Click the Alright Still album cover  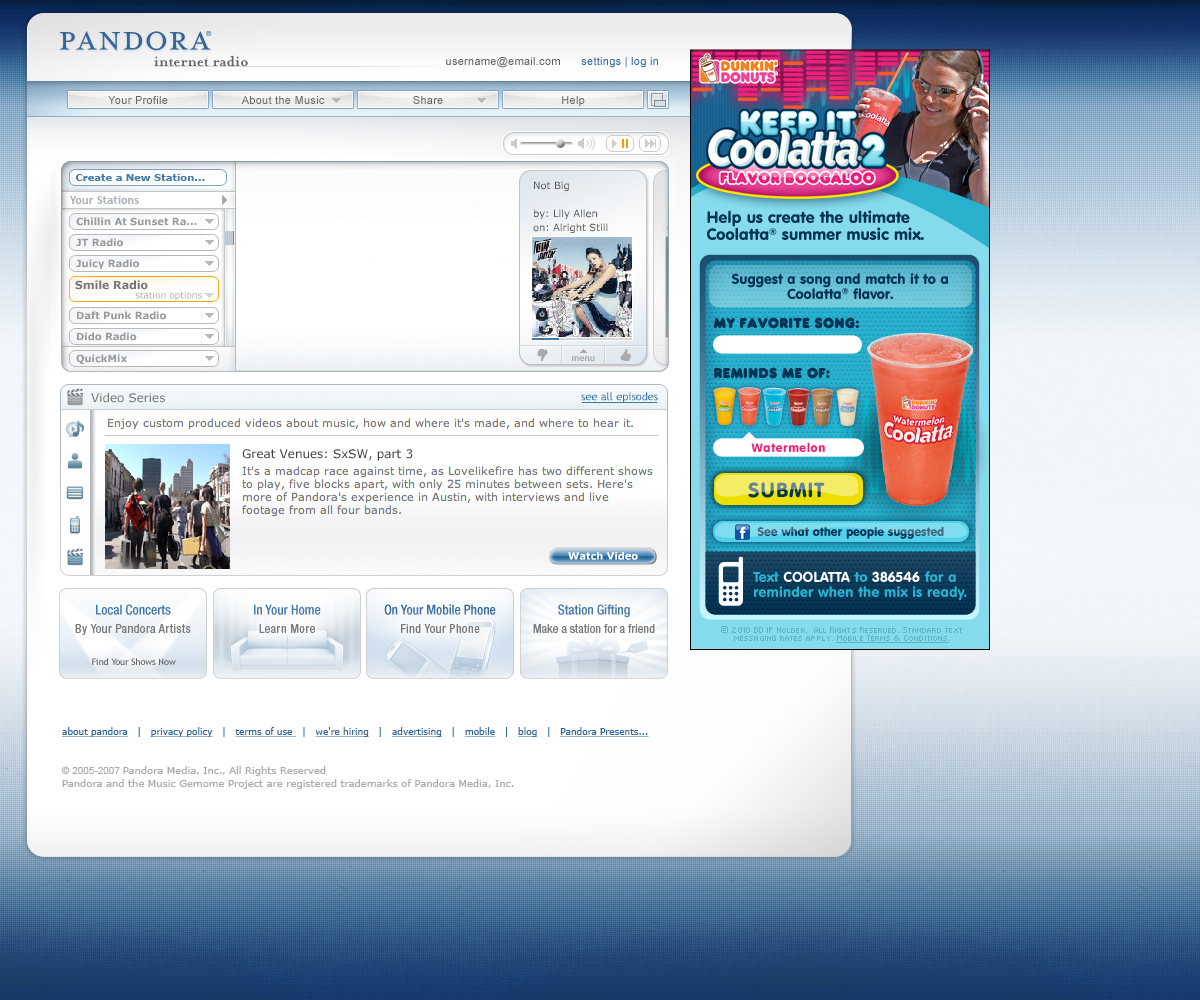582,288
